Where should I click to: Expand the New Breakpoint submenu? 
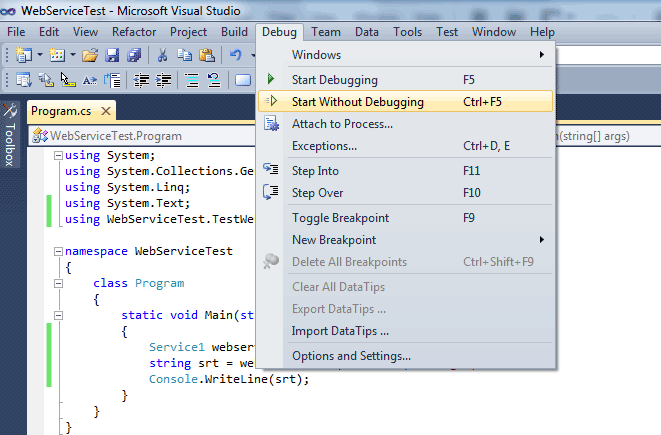pos(406,240)
